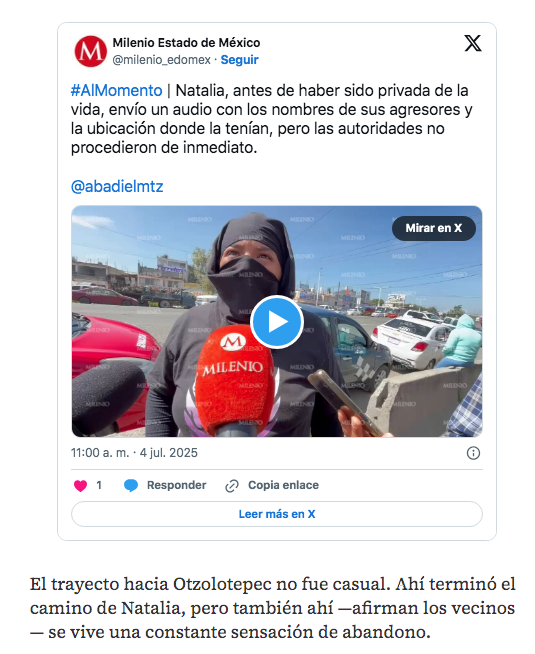Play the embedded Milenio video
Image resolution: width=535 pixels, height=654 pixels.
[277, 322]
